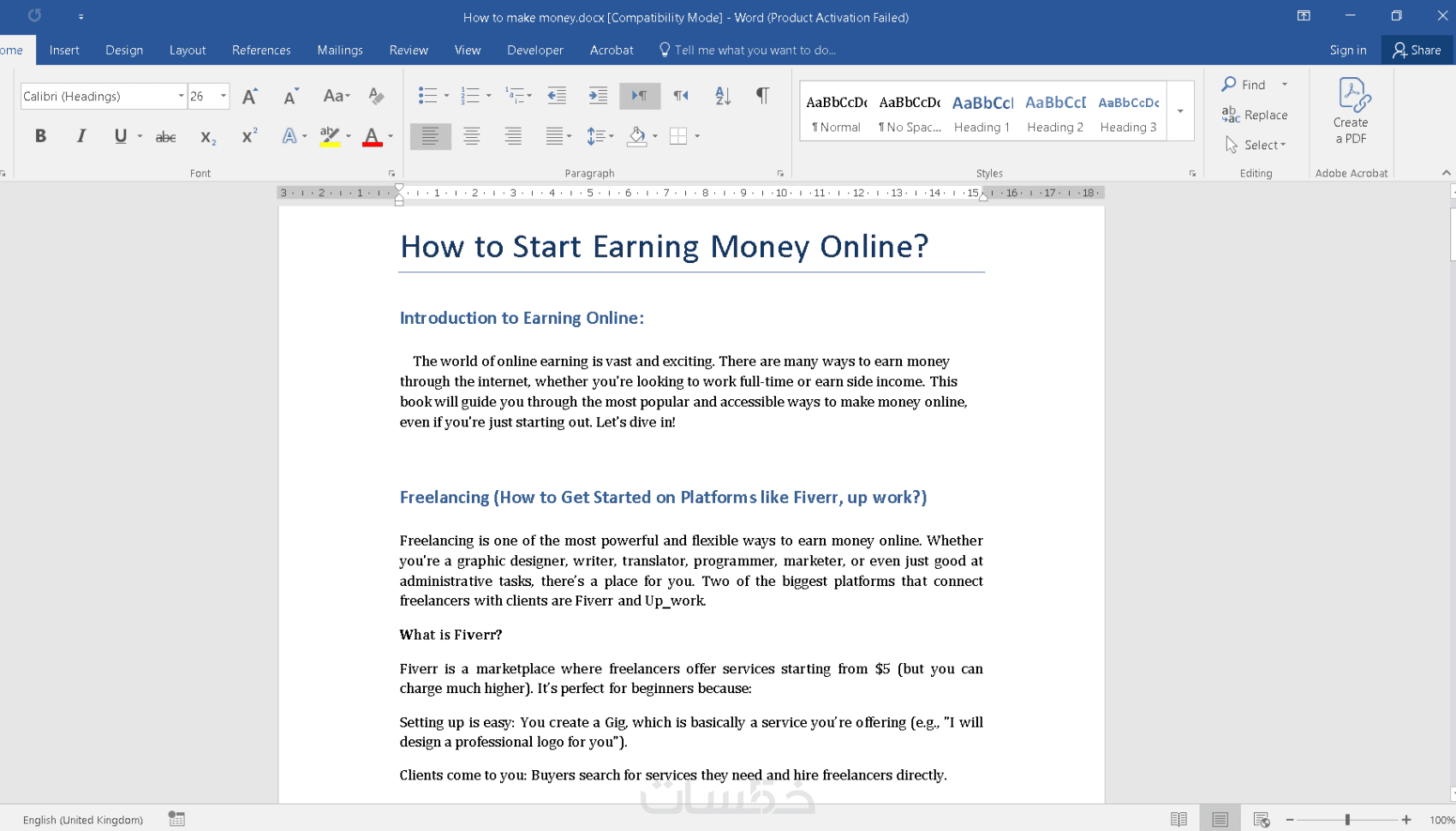Screen dimensions: 1456x831
Task: Collapse the ribbon
Action: (1446, 173)
